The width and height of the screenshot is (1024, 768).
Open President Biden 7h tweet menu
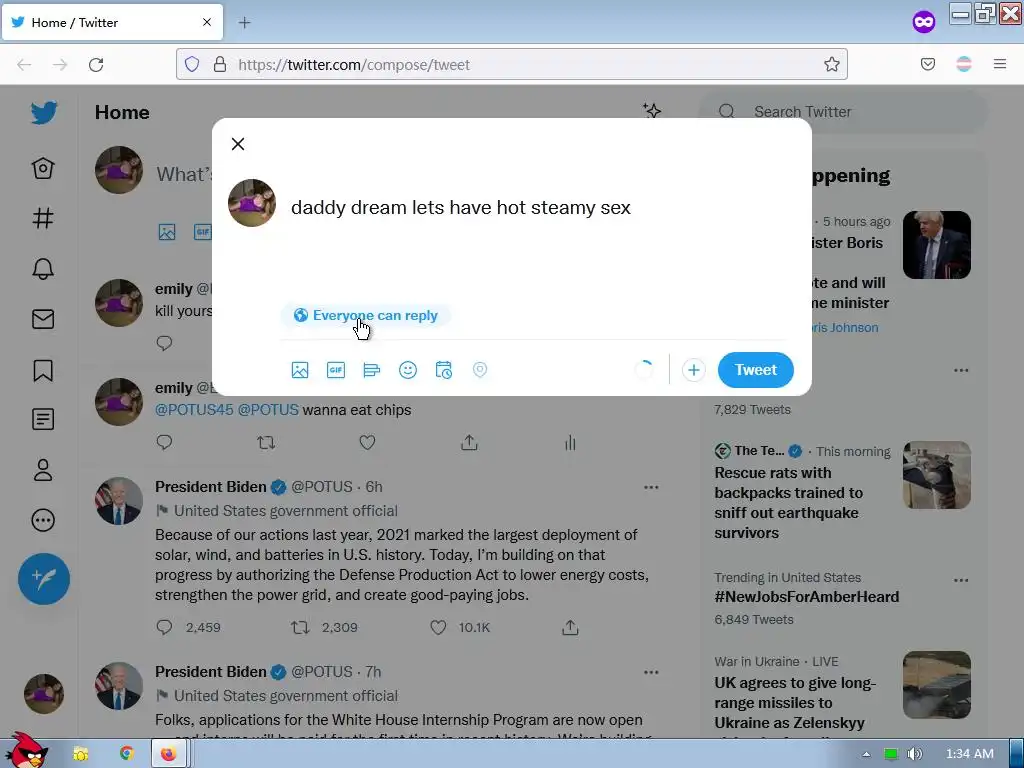click(651, 672)
